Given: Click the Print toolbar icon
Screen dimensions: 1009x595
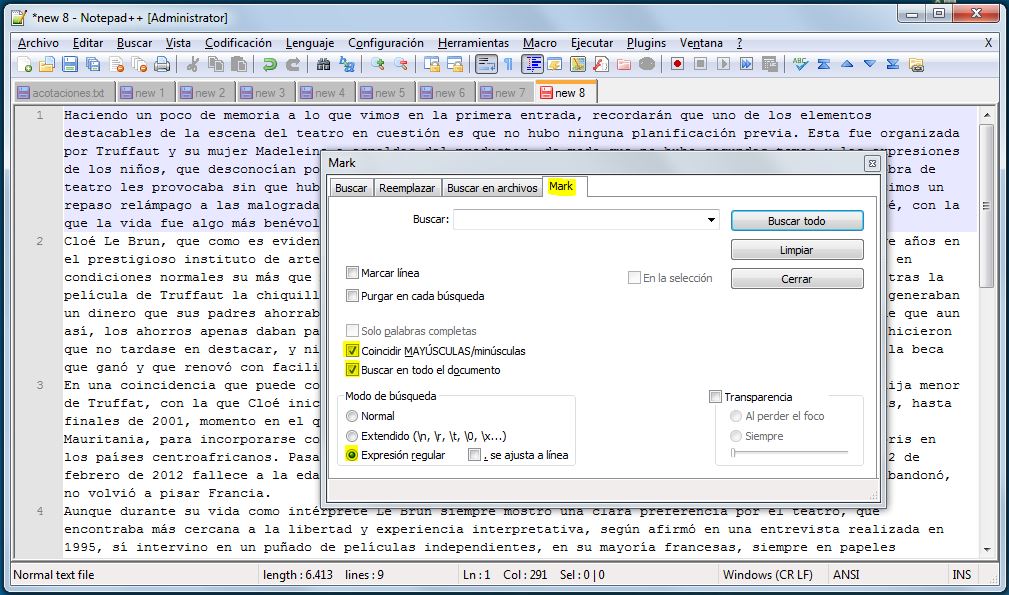Looking at the screenshot, I should pyautogui.click(x=163, y=64).
